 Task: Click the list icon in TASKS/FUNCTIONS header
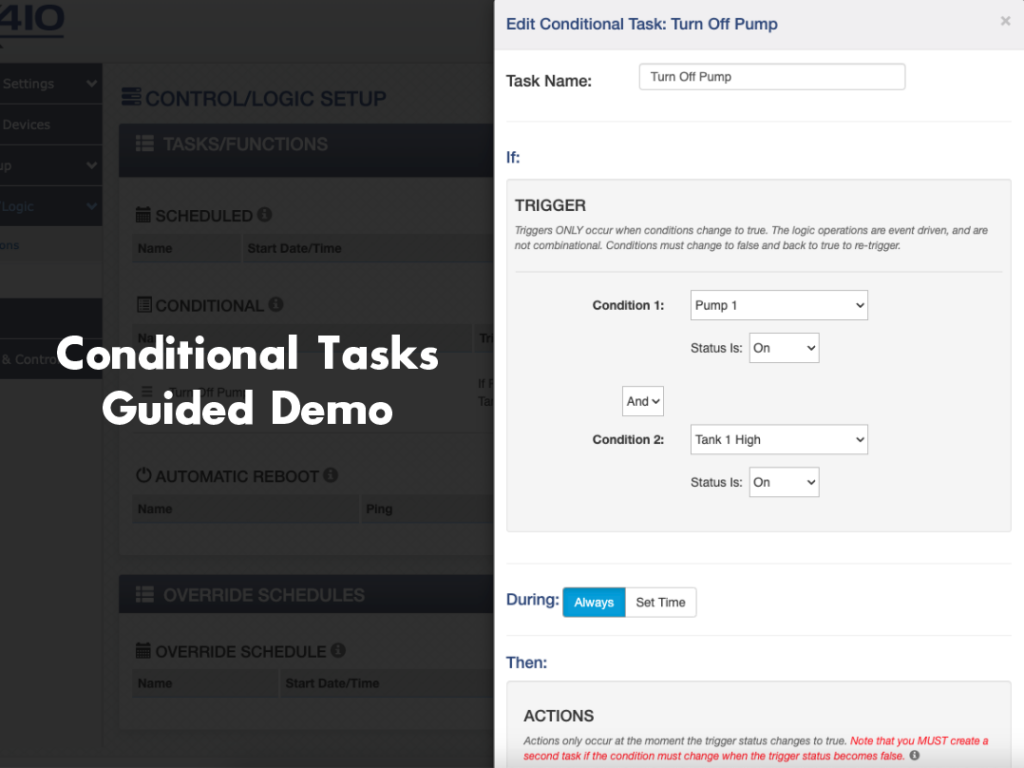click(x=145, y=144)
